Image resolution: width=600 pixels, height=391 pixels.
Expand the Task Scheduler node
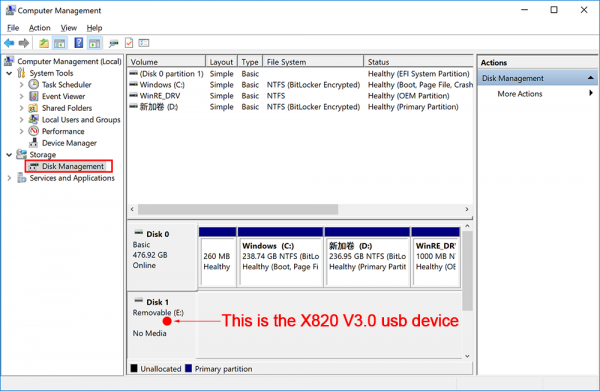click(21, 85)
